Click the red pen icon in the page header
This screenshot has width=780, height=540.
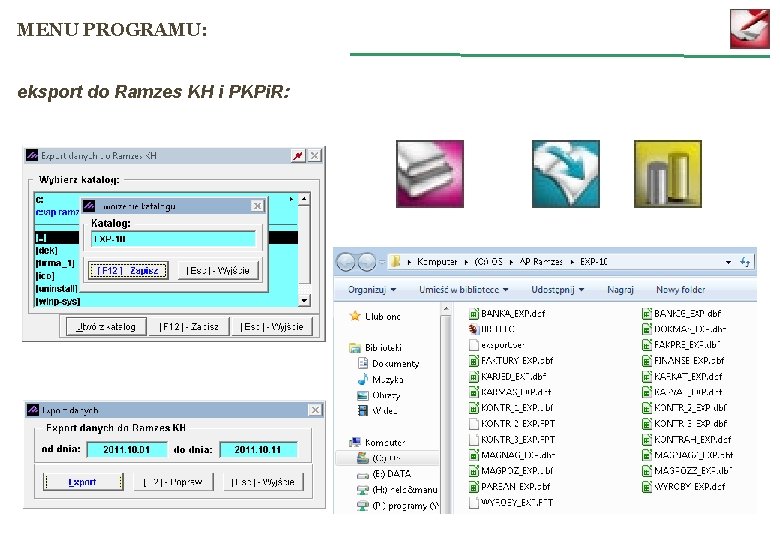(750, 29)
